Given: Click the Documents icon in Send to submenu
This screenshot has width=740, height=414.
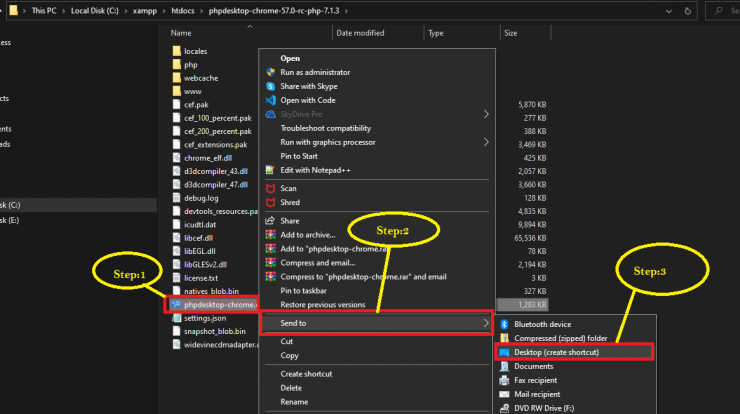Looking at the screenshot, I should 504,366.
